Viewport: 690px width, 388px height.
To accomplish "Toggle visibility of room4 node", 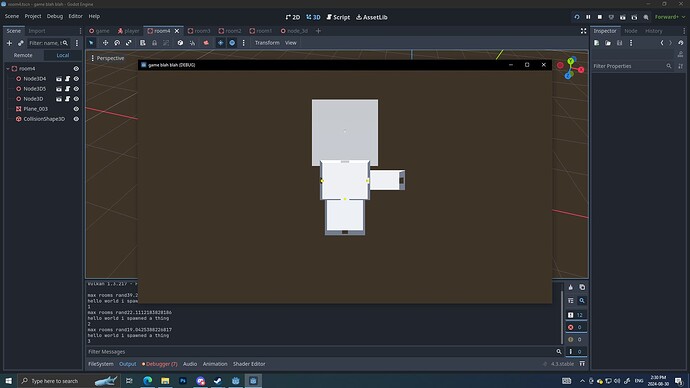I will click(76, 69).
